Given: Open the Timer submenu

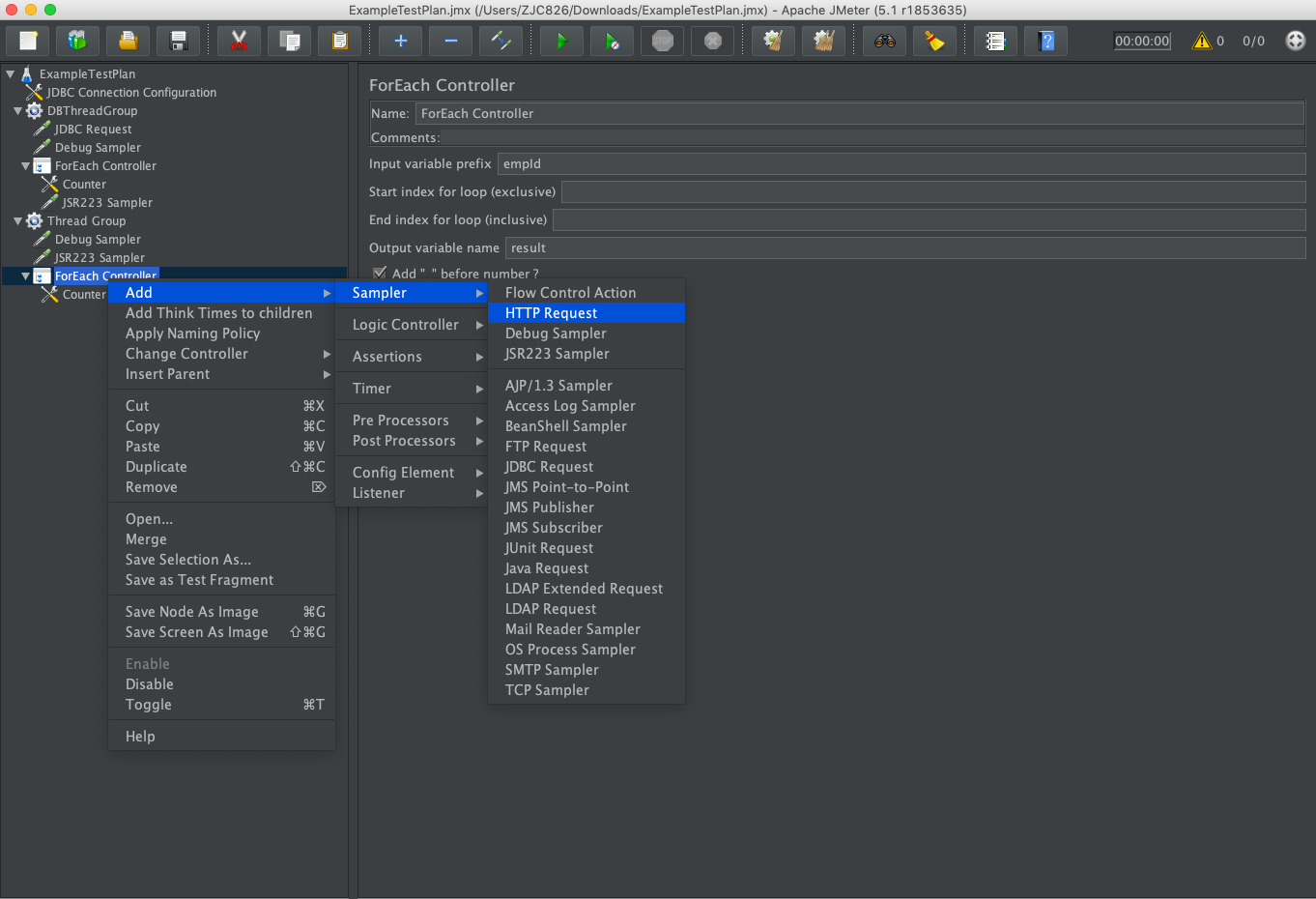Looking at the screenshot, I should 412,389.
